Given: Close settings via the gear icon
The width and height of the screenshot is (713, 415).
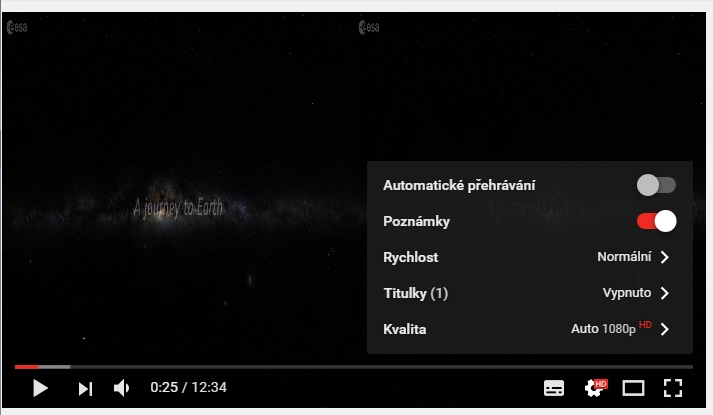Looking at the screenshot, I should (x=595, y=388).
